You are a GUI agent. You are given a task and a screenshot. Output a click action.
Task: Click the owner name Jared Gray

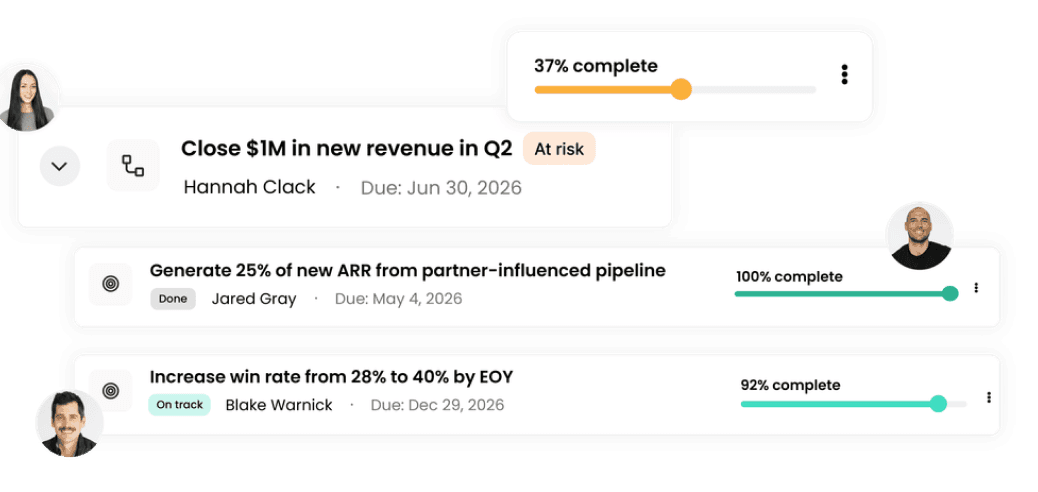point(254,299)
